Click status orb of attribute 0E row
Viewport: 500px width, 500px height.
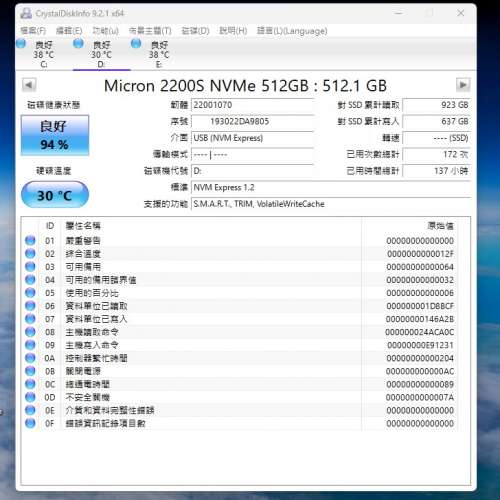pos(30,410)
